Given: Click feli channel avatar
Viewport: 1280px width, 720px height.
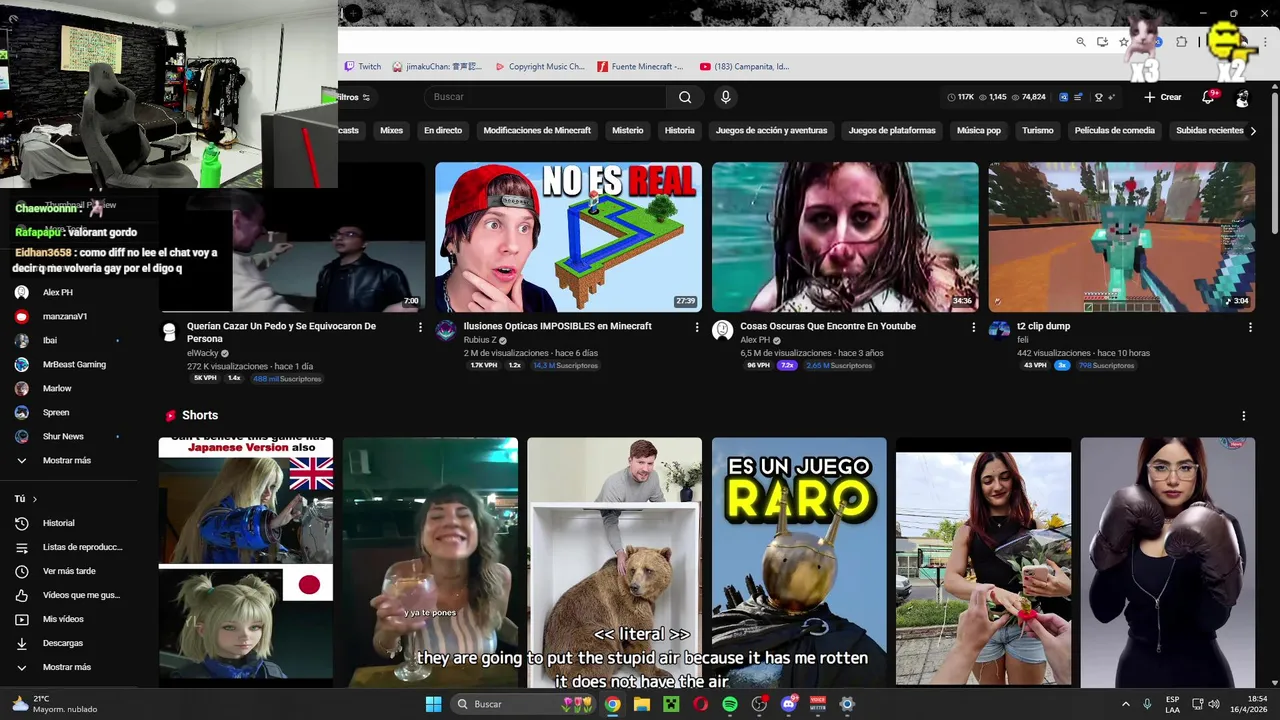Looking at the screenshot, I should (x=999, y=331).
